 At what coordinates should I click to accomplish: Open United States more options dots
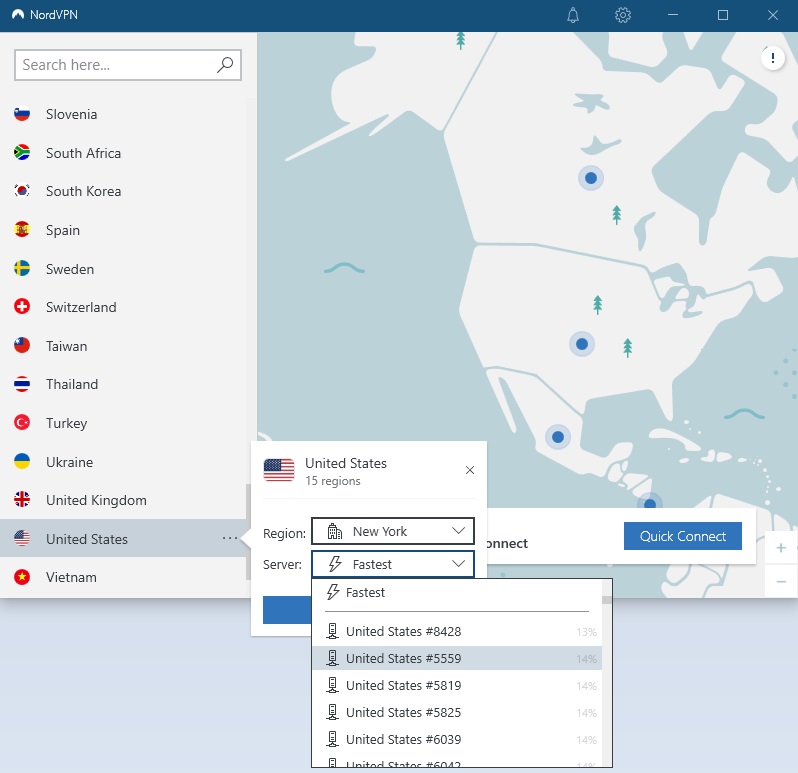click(230, 538)
